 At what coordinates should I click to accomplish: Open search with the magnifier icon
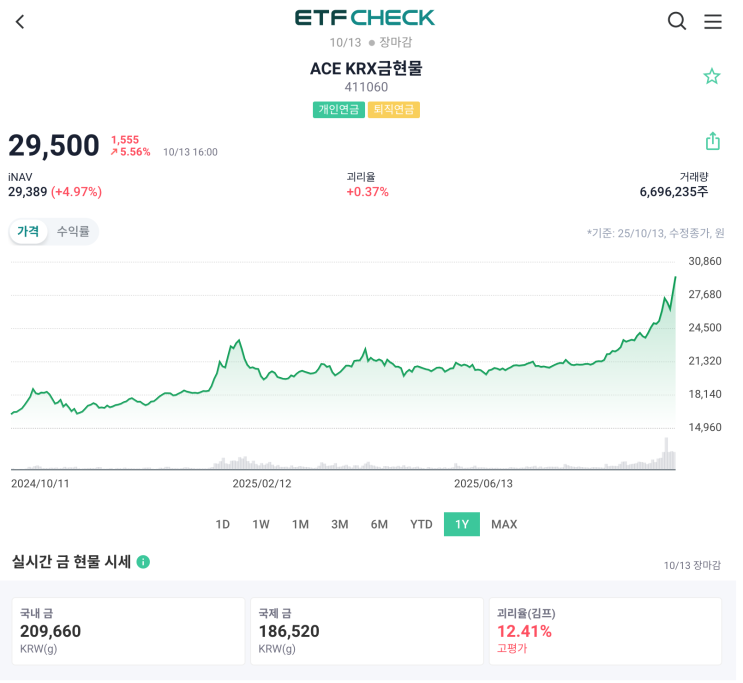[677, 21]
